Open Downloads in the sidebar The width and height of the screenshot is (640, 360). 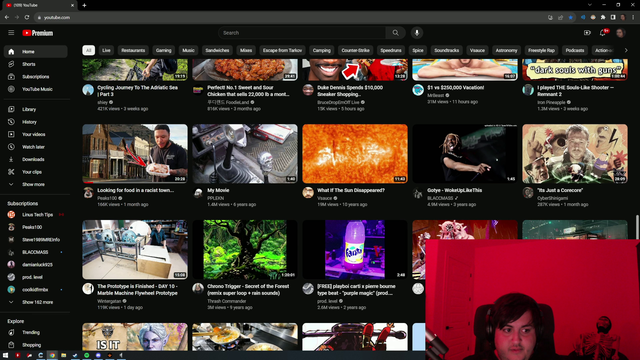pyautogui.click(x=36, y=159)
